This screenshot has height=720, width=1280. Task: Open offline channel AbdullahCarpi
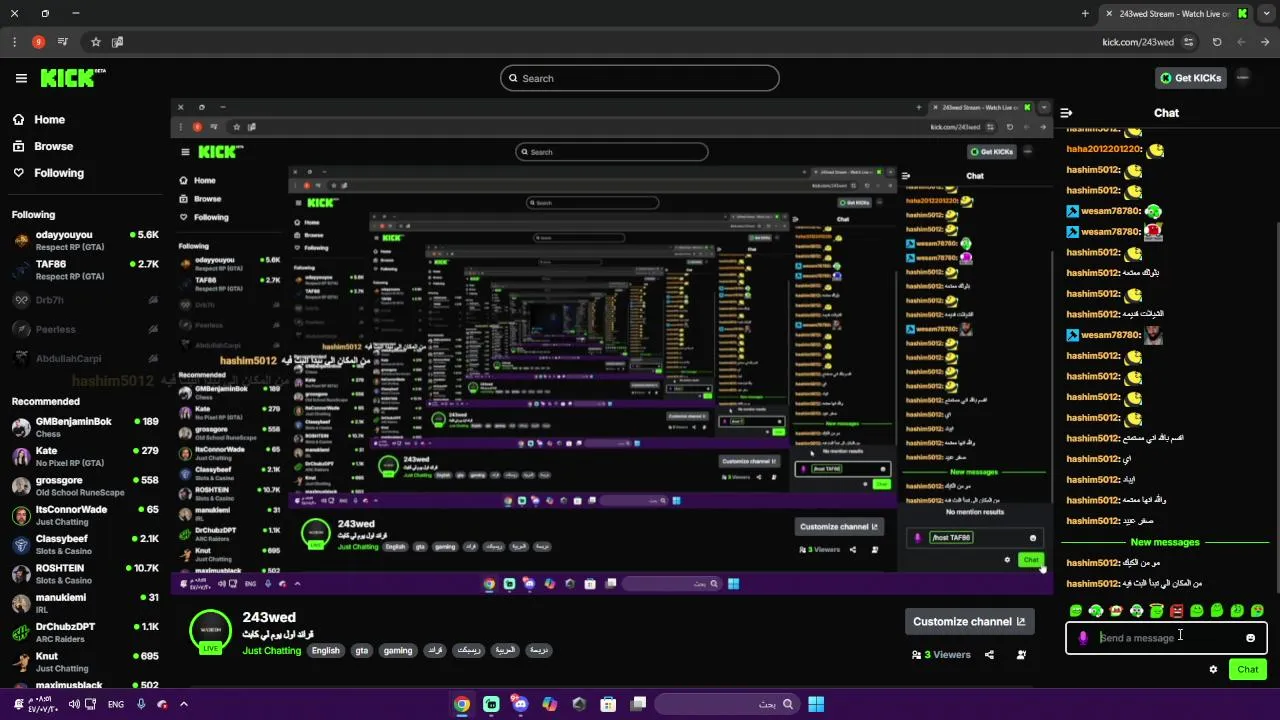point(85,358)
